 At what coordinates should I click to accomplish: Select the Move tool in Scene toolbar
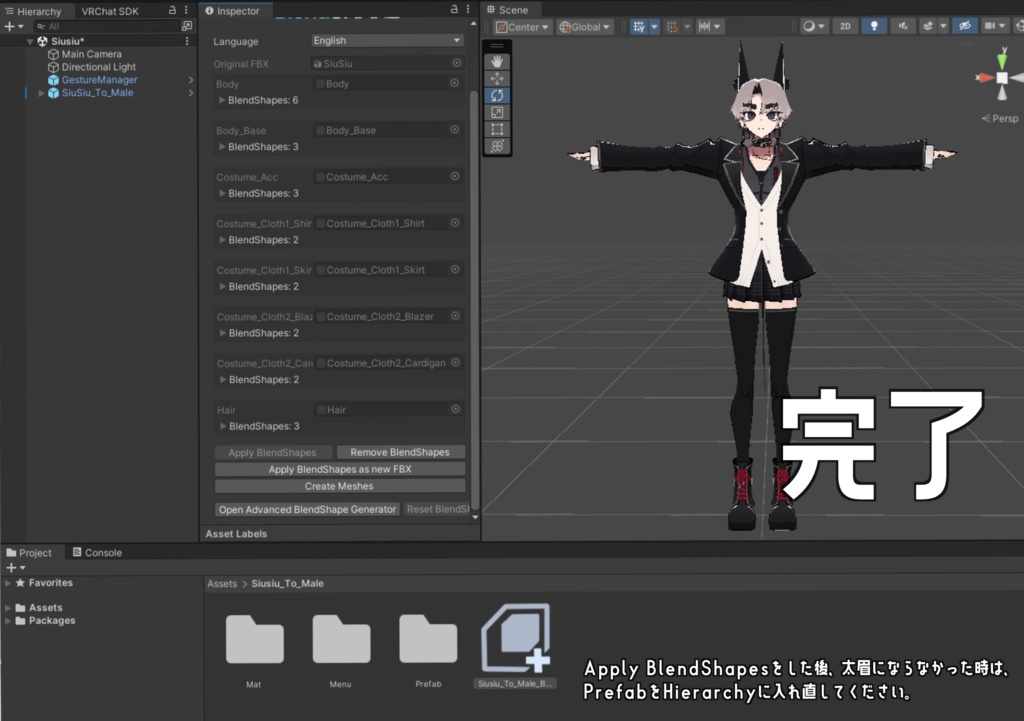(497, 78)
